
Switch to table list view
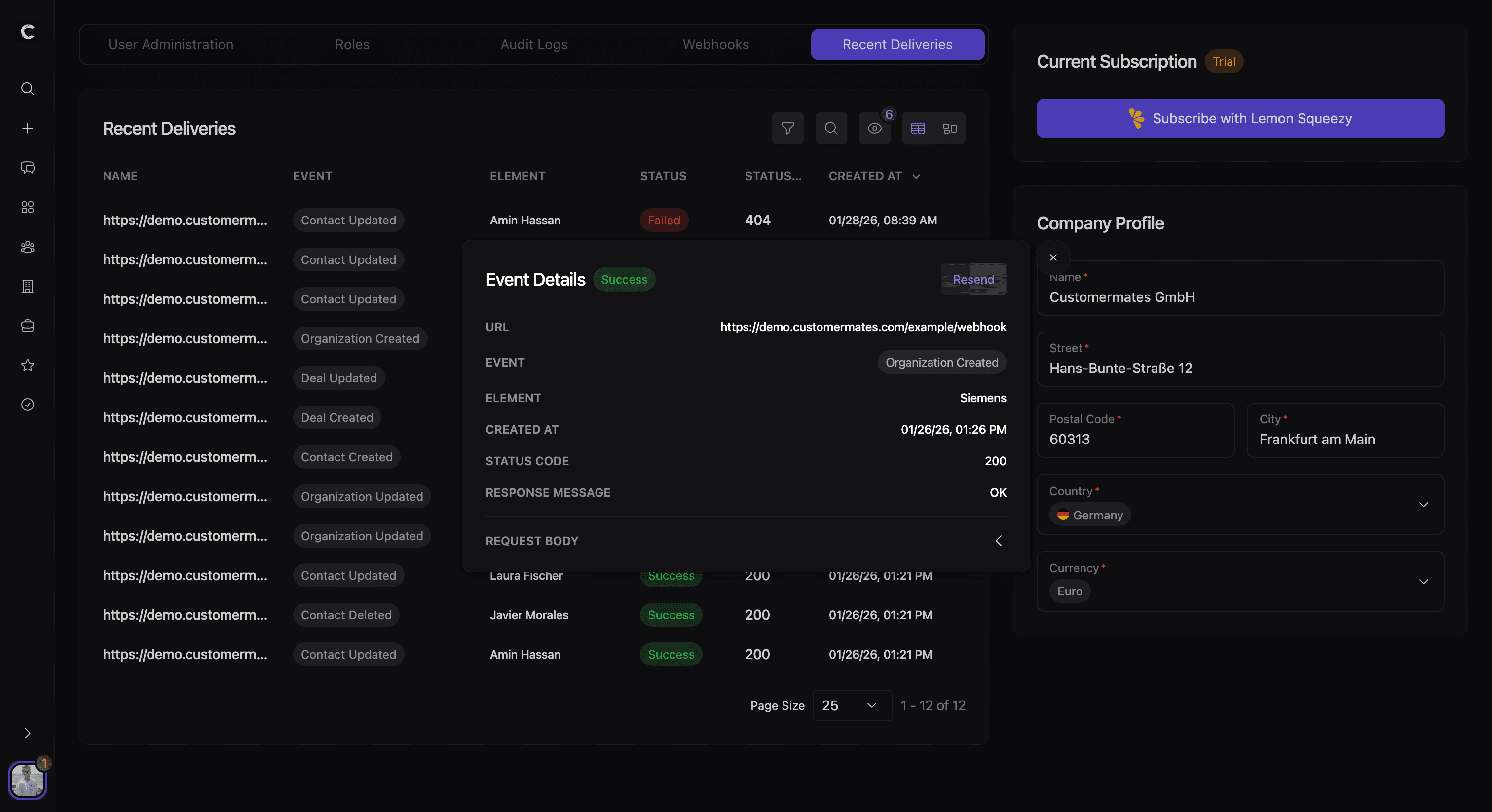tap(917, 128)
